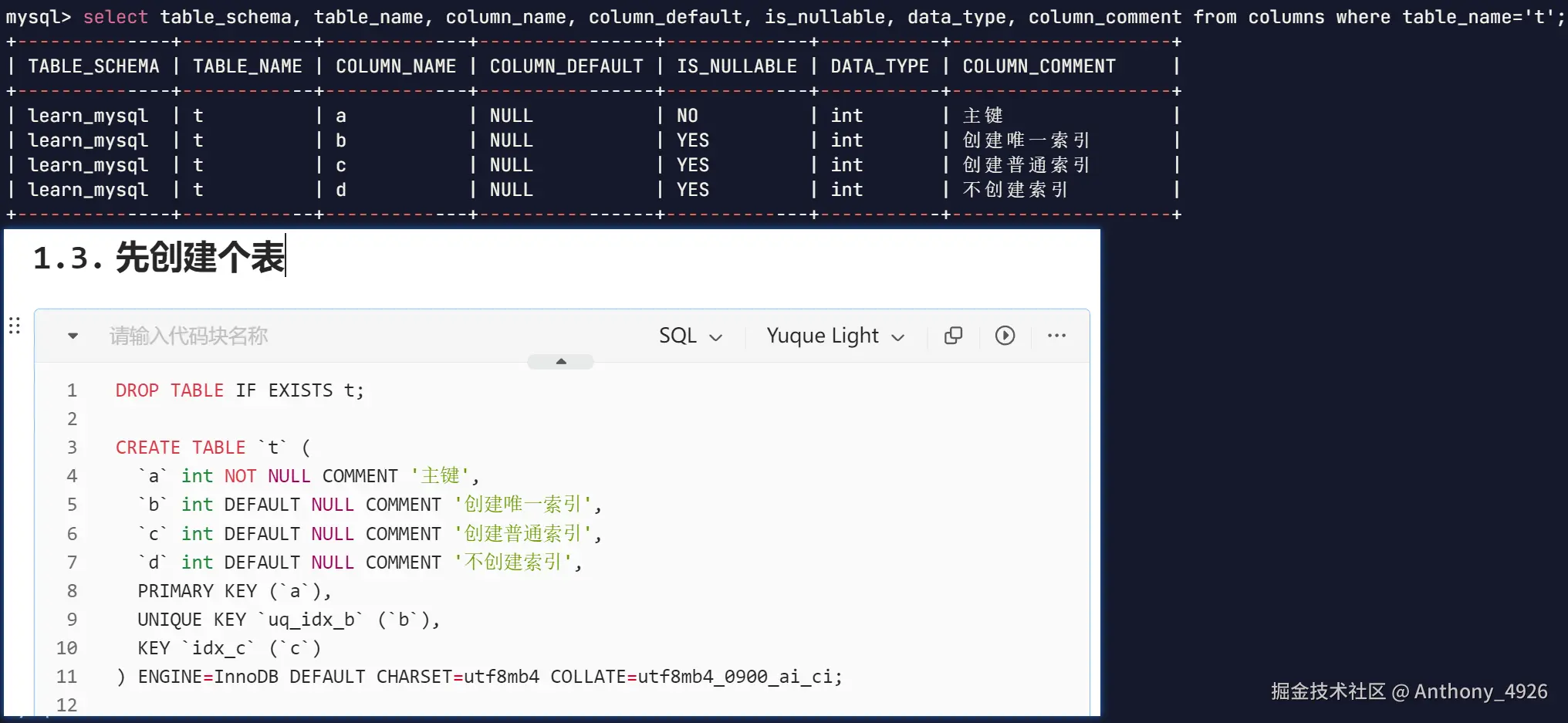Collapse the code block header bar

point(561,361)
